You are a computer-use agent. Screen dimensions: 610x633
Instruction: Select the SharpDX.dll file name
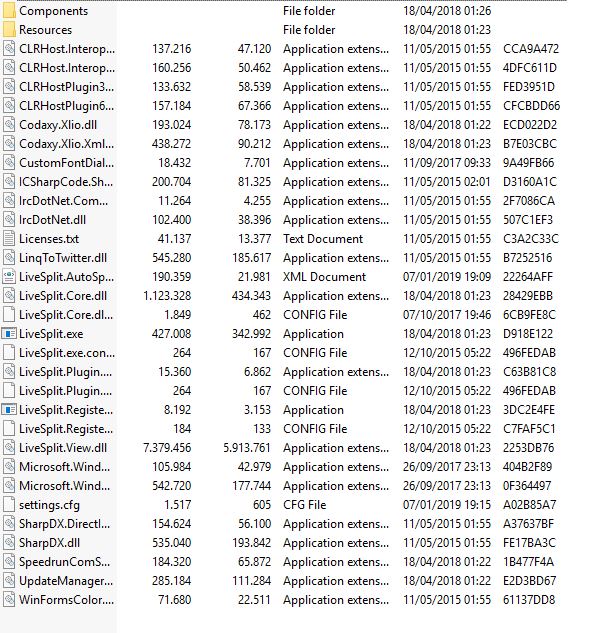[x=49, y=543]
